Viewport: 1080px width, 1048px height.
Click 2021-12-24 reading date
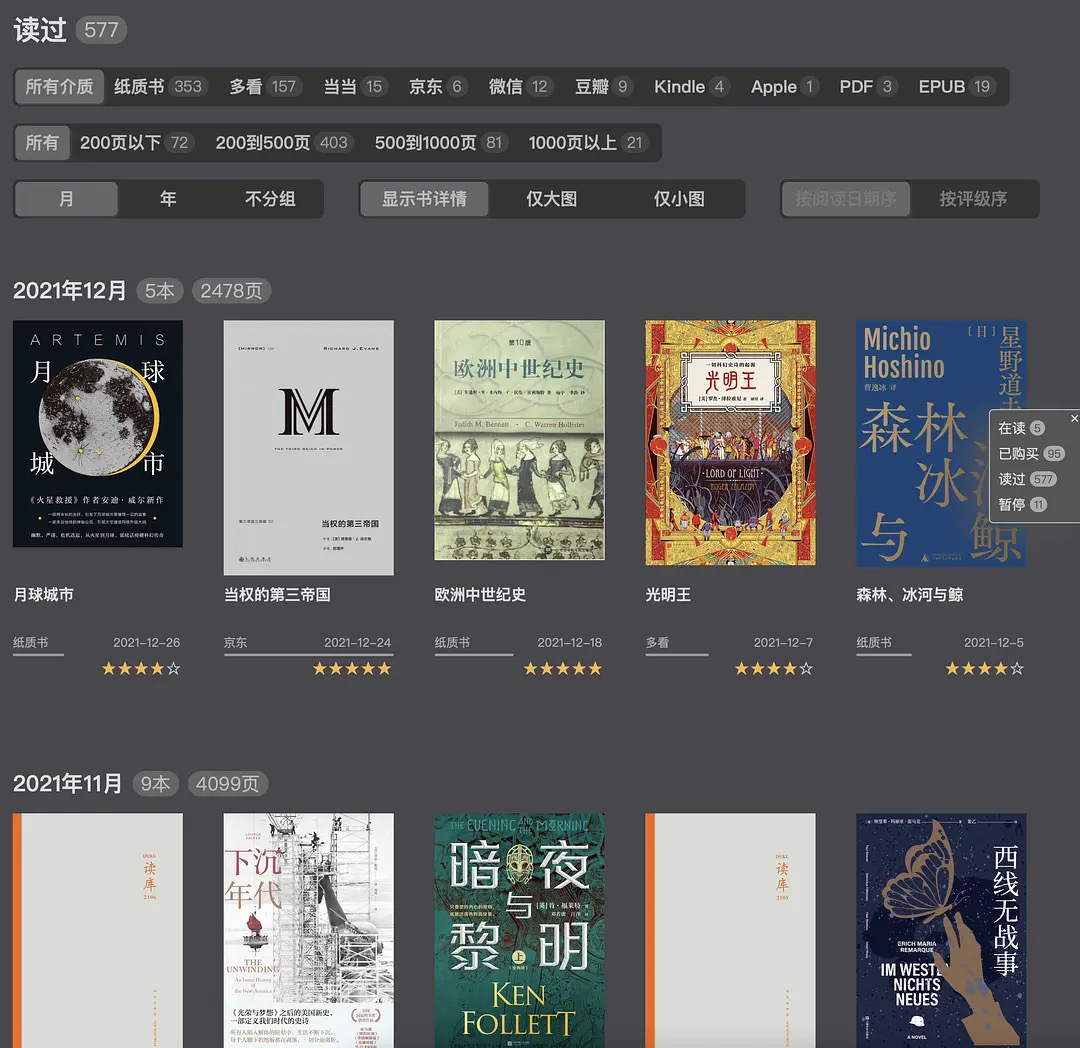(357, 642)
